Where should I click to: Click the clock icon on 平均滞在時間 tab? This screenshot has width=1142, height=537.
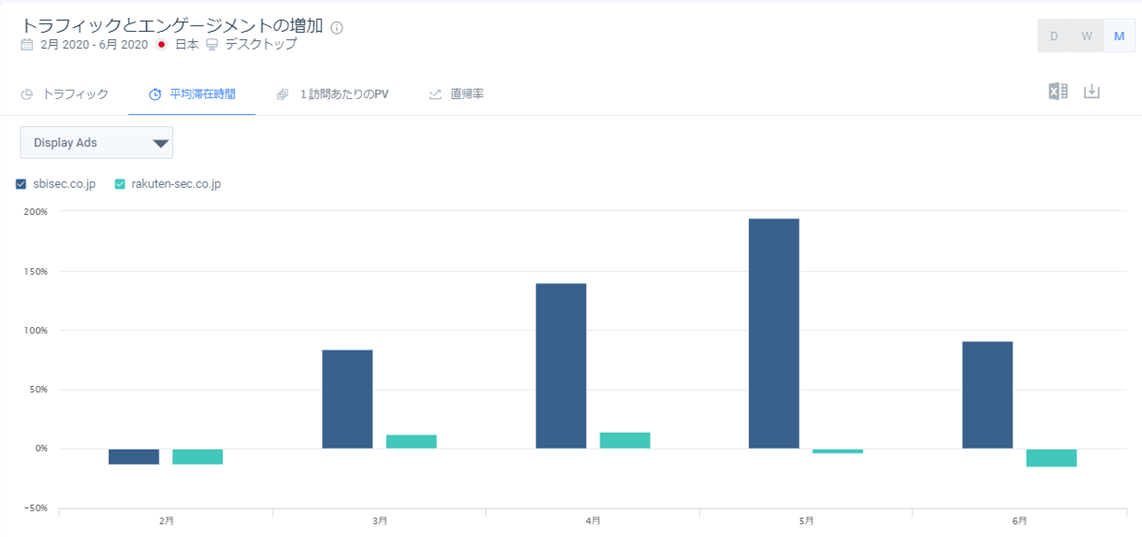tap(155, 95)
